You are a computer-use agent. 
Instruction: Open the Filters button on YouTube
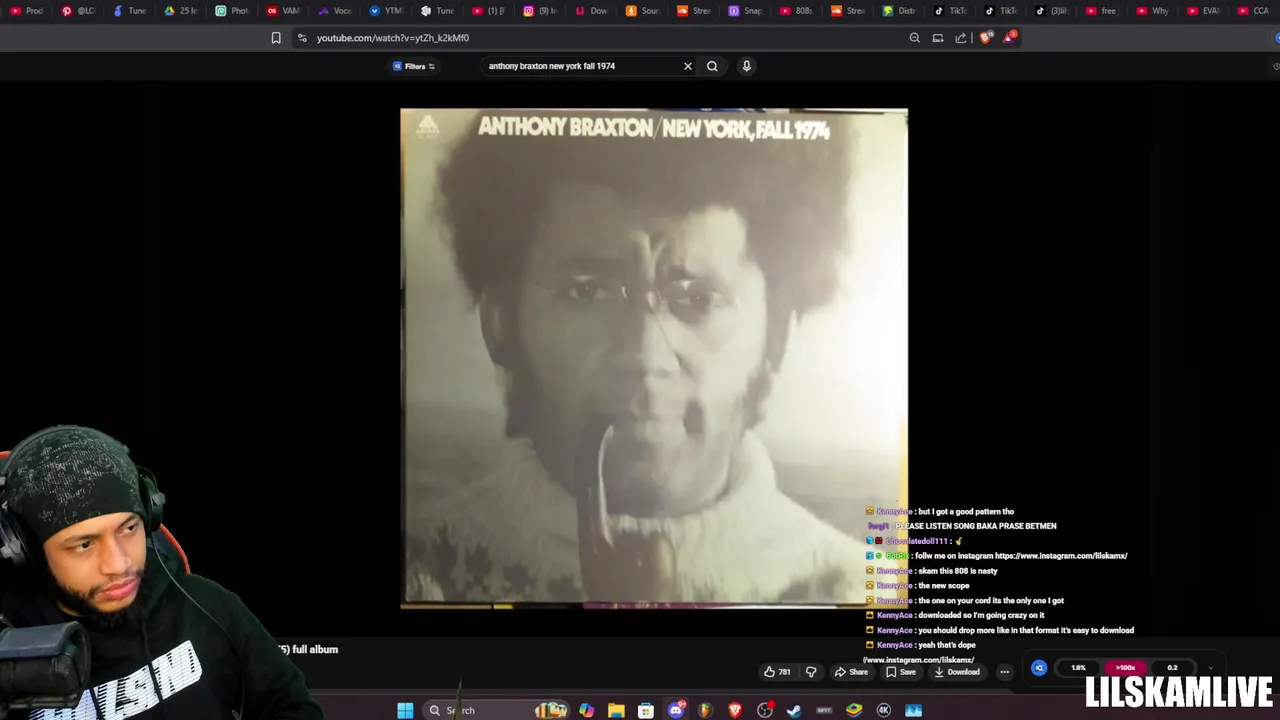[414, 66]
